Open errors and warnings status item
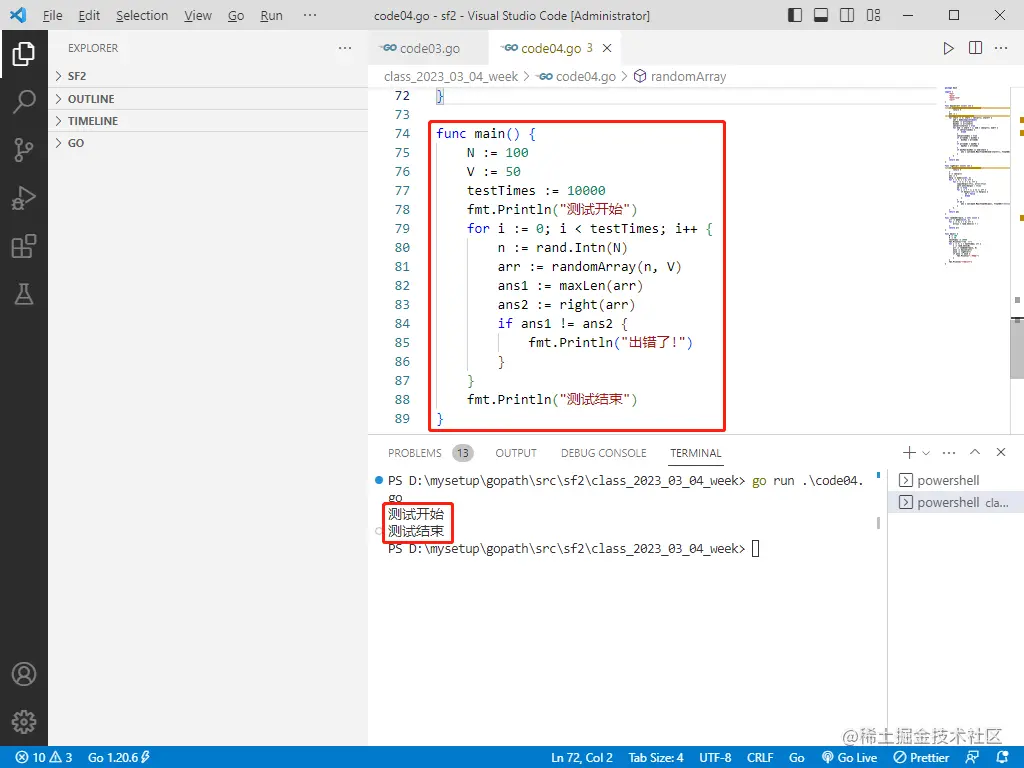This screenshot has width=1024, height=768. coord(44,758)
